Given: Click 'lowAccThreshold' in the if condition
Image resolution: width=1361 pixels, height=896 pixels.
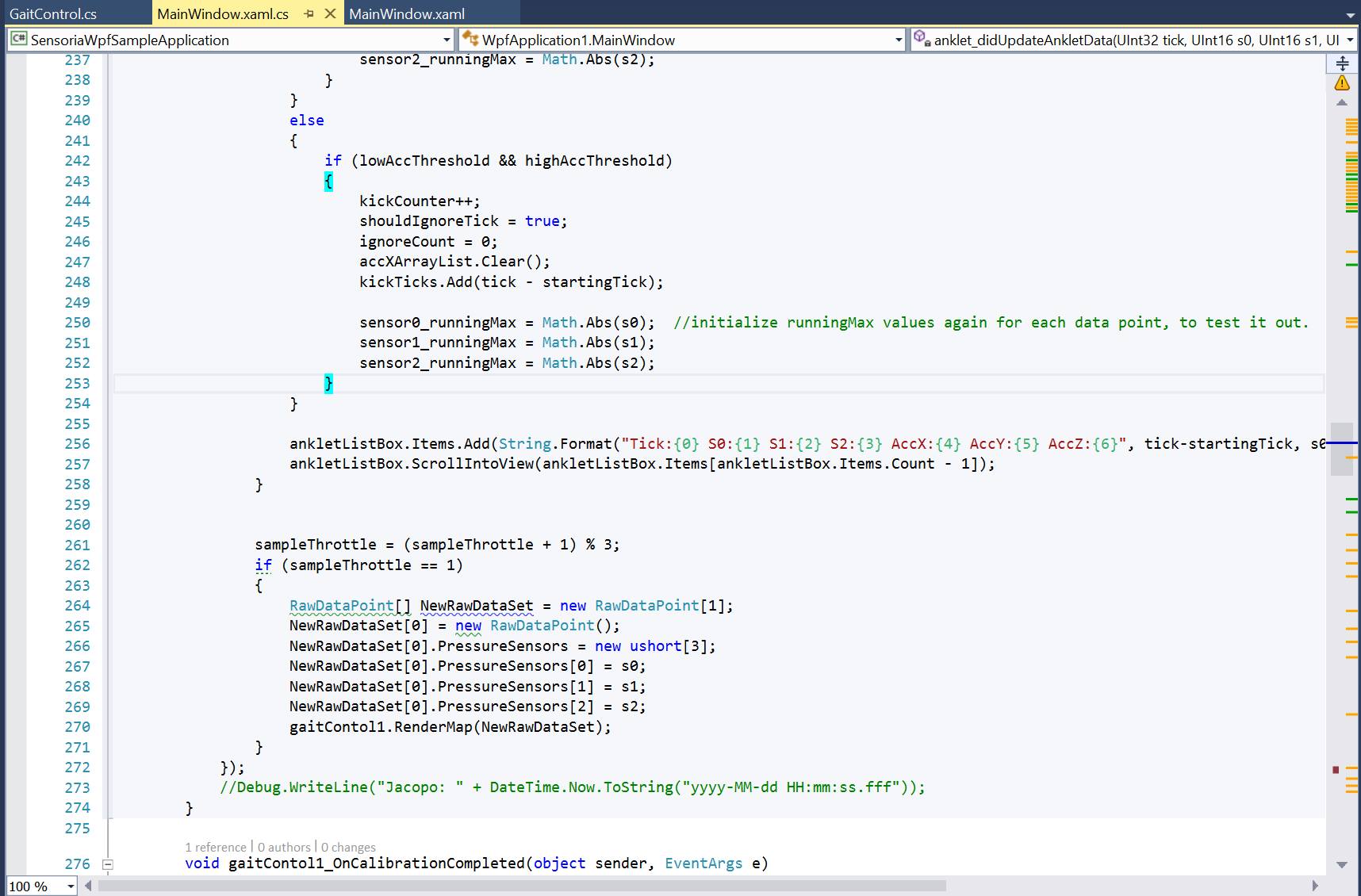Looking at the screenshot, I should click(x=424, y=161).
